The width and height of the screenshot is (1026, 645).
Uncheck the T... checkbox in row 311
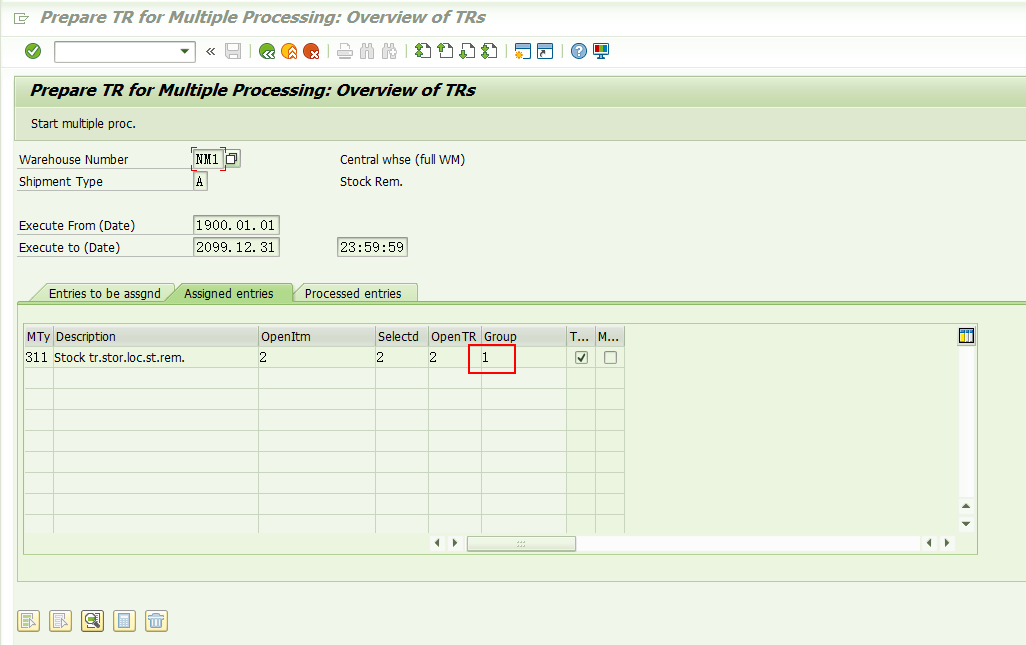coord(581,358)
